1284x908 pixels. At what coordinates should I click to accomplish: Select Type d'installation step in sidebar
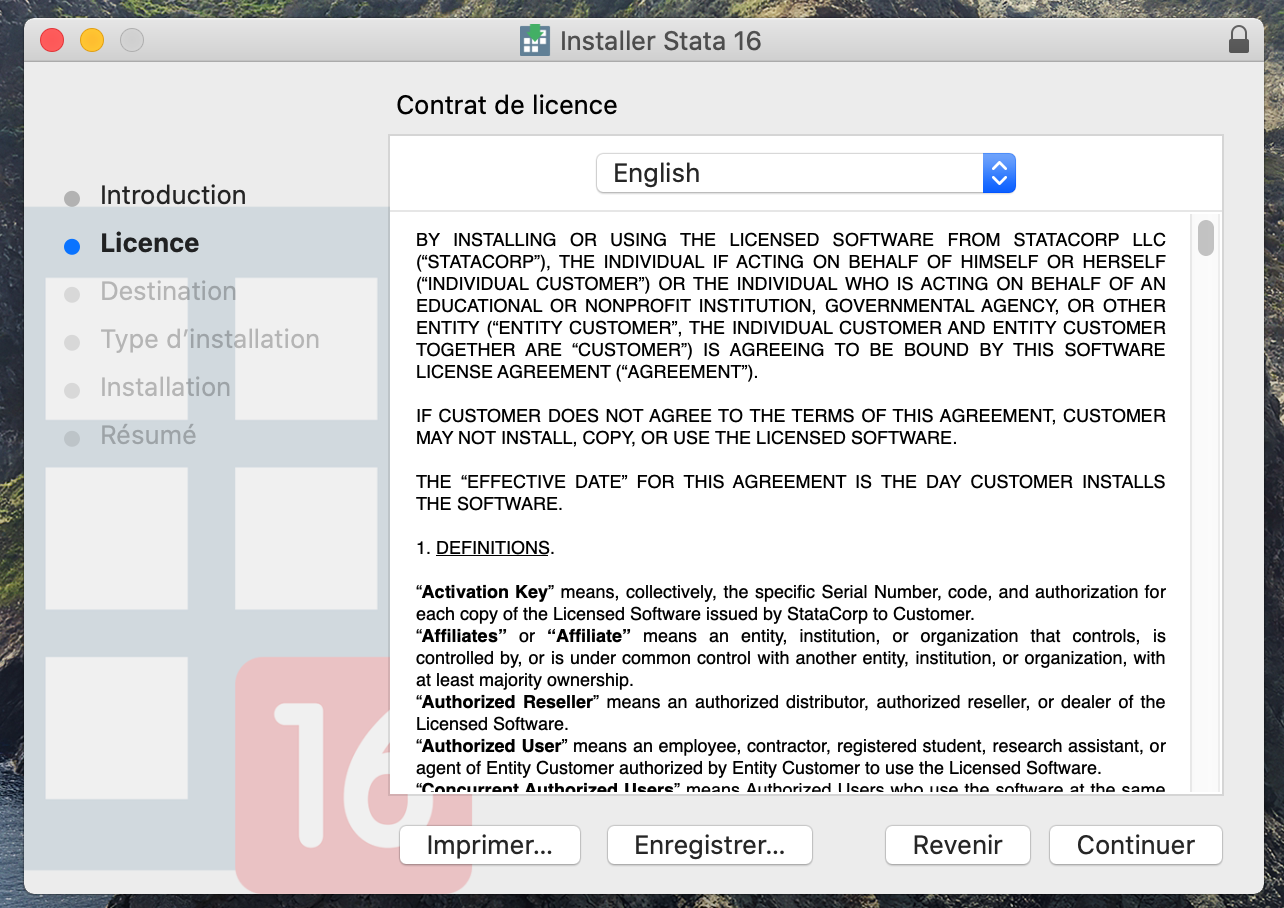210,339
